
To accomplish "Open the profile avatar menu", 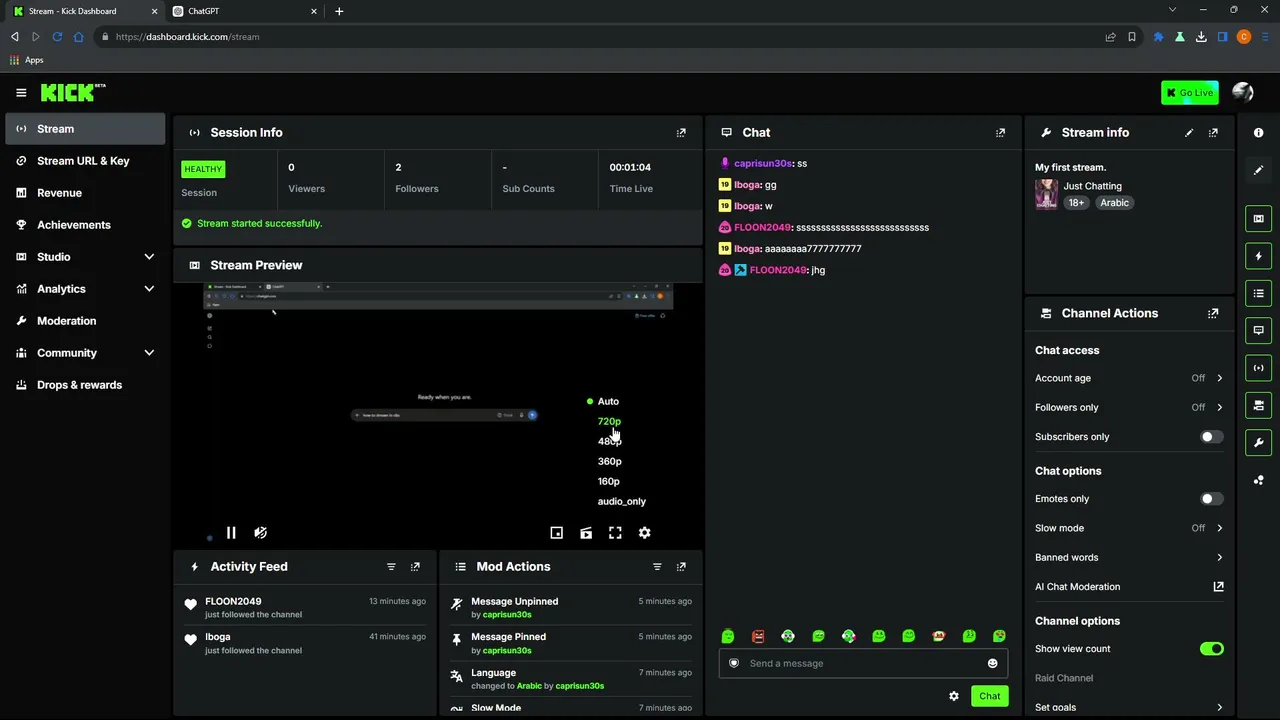I will [x=1243, y=93].
